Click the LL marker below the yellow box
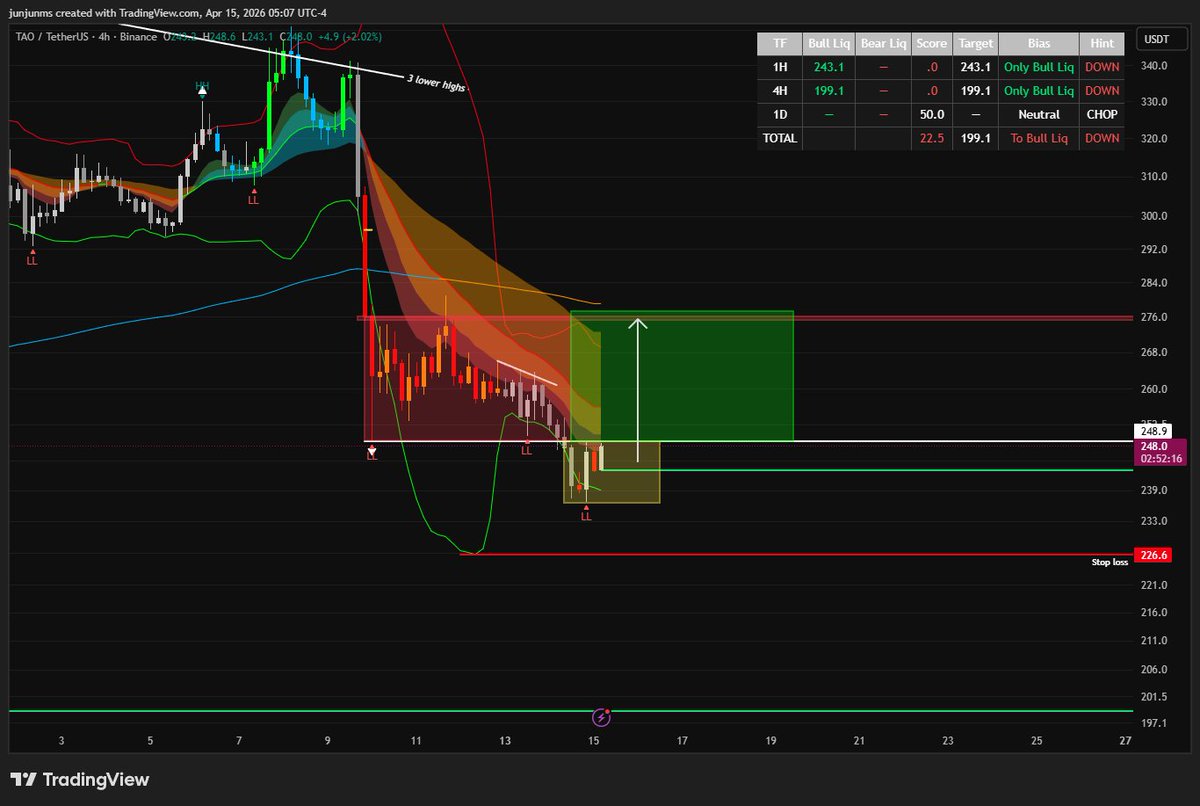Viewport: 1200px width, 806px height. [x=586, y=516]
